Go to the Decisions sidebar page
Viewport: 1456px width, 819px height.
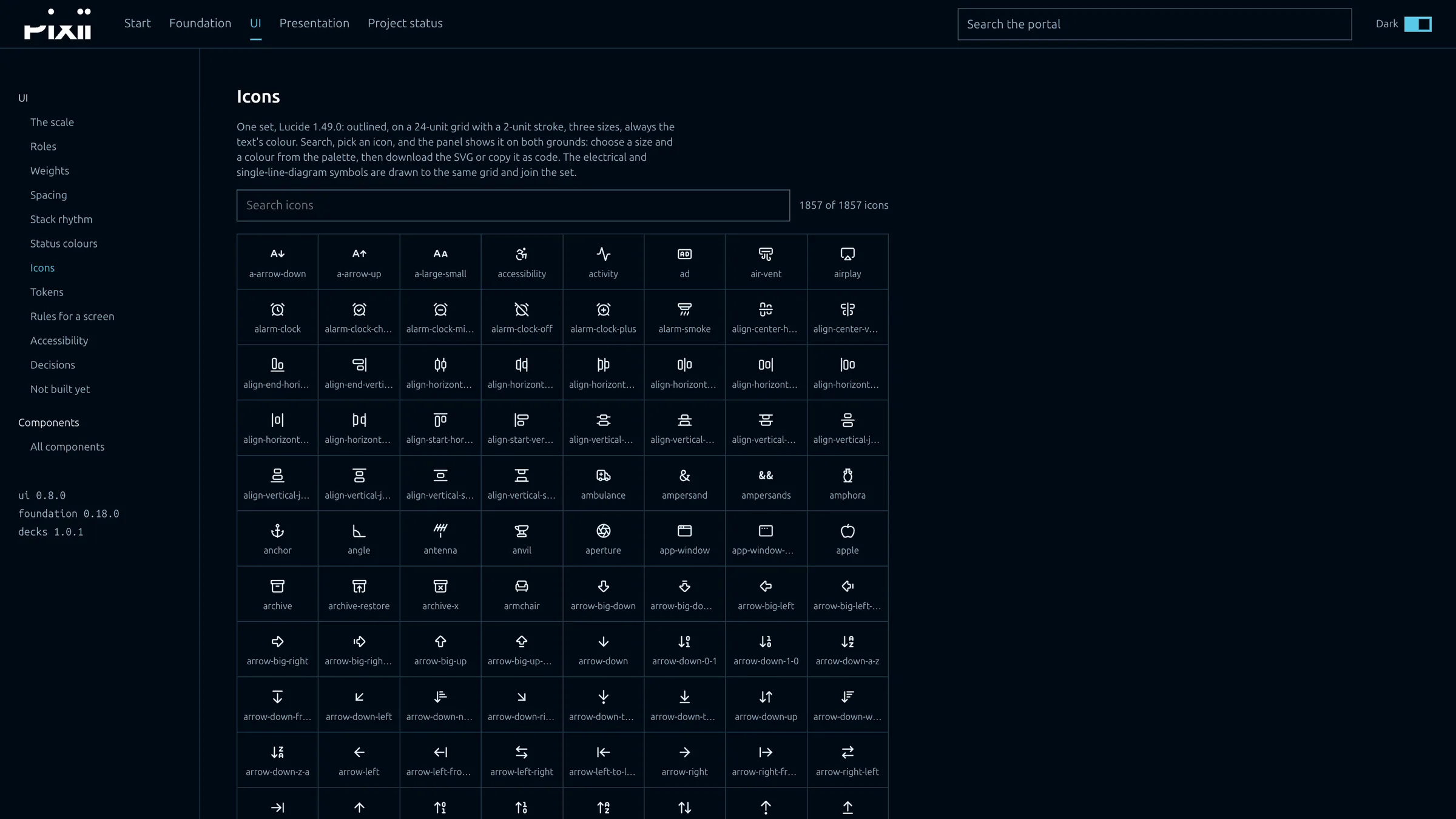point(53,365)
